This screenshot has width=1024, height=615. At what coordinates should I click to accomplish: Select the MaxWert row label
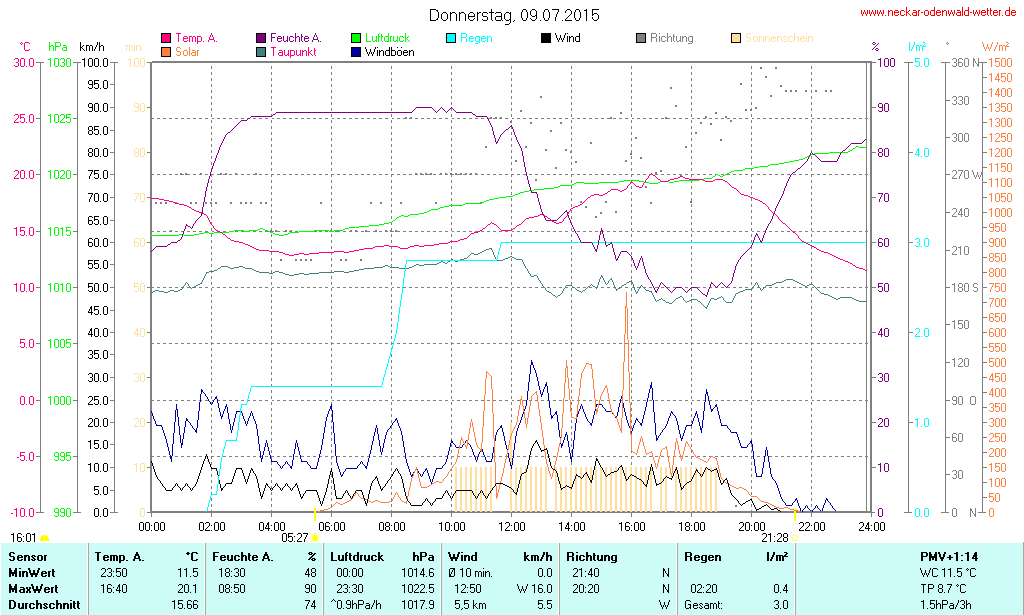pyautogui.click(x=32, y=588)
